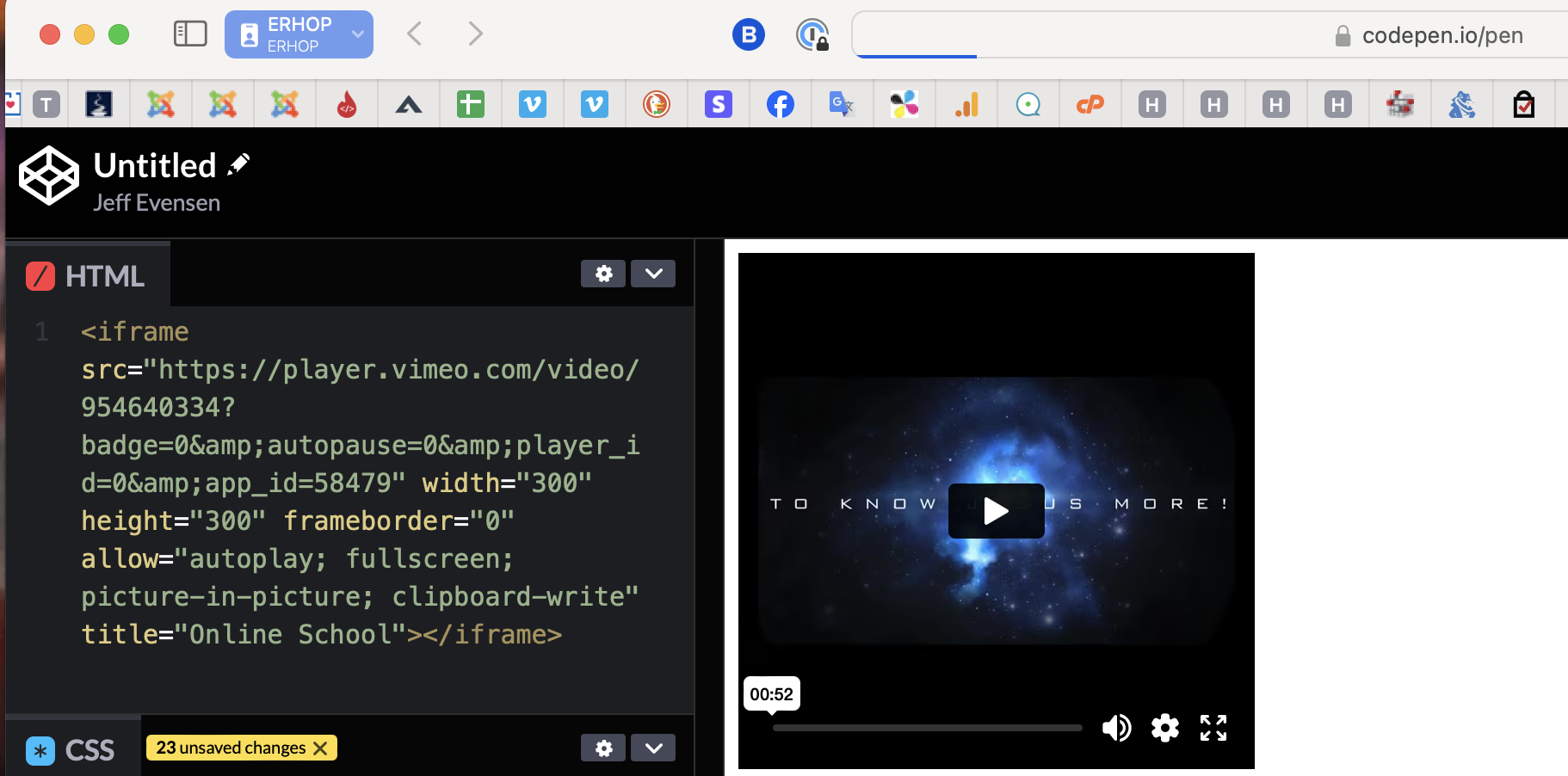Click the 23 unsaved changes notice
Screen dimensions: 1568x776
coord(231,748)
